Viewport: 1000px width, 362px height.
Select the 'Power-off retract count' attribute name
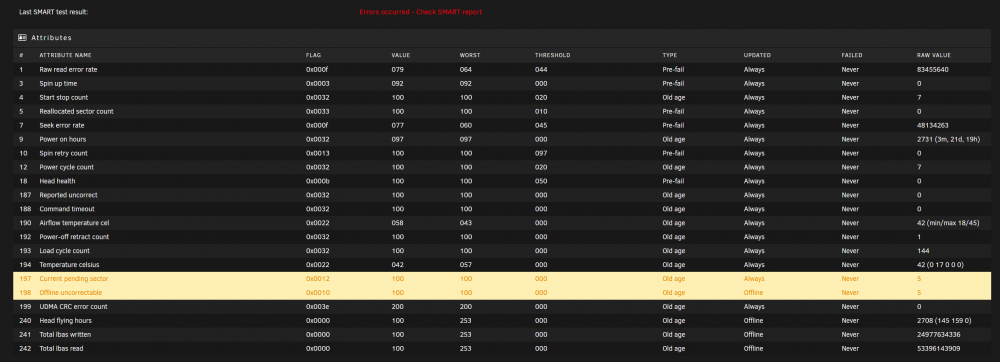74,237
